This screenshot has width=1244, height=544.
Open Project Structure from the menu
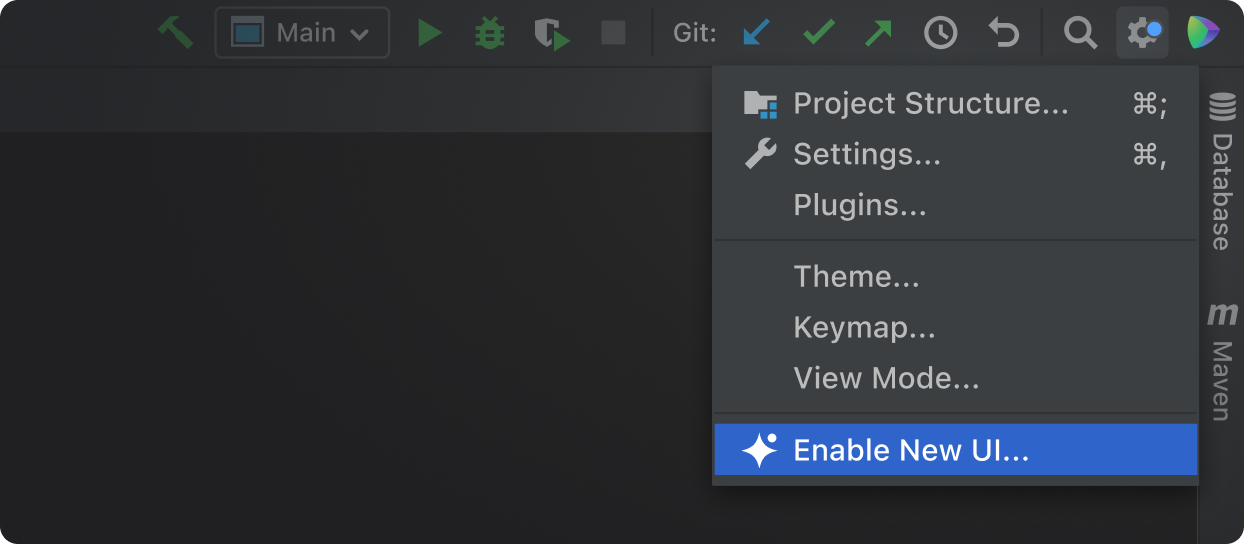pos(930,103)
